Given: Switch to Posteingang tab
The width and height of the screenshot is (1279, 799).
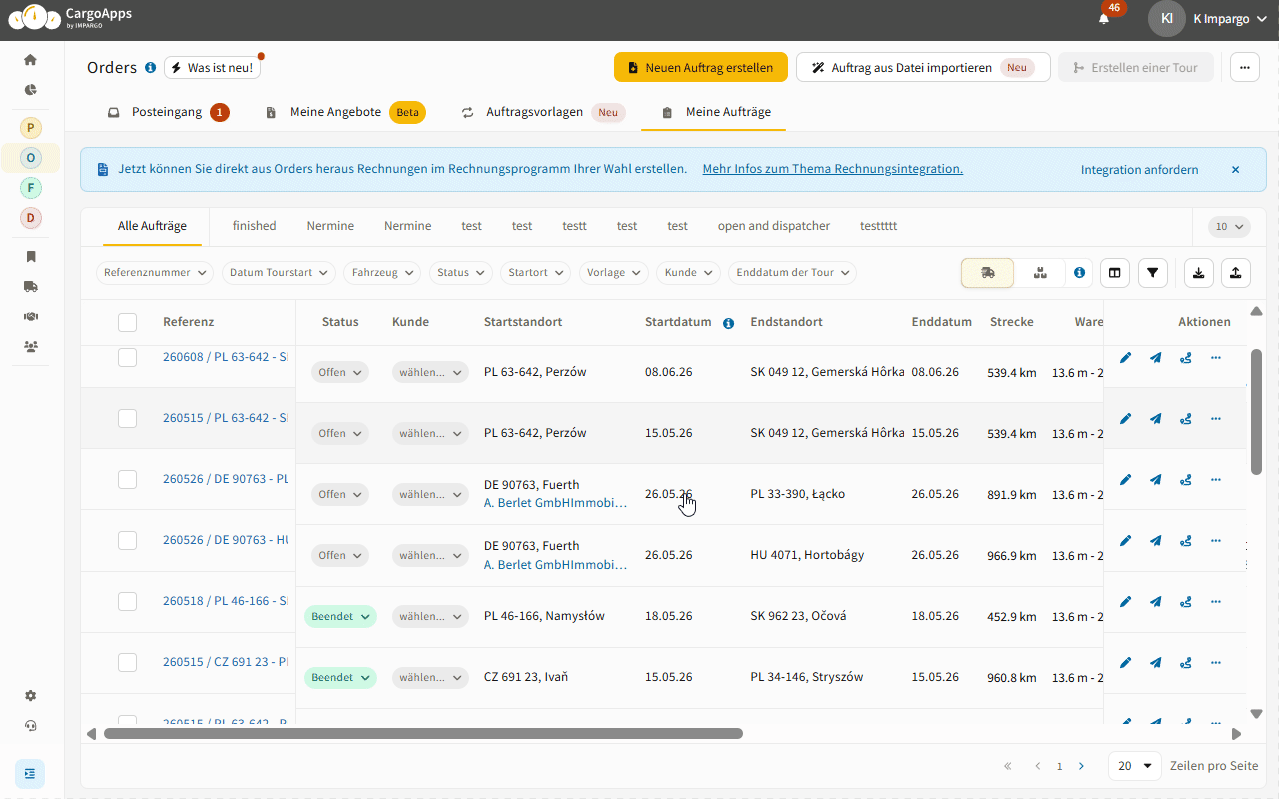Looking at the screenshot, I should point(168,112).
